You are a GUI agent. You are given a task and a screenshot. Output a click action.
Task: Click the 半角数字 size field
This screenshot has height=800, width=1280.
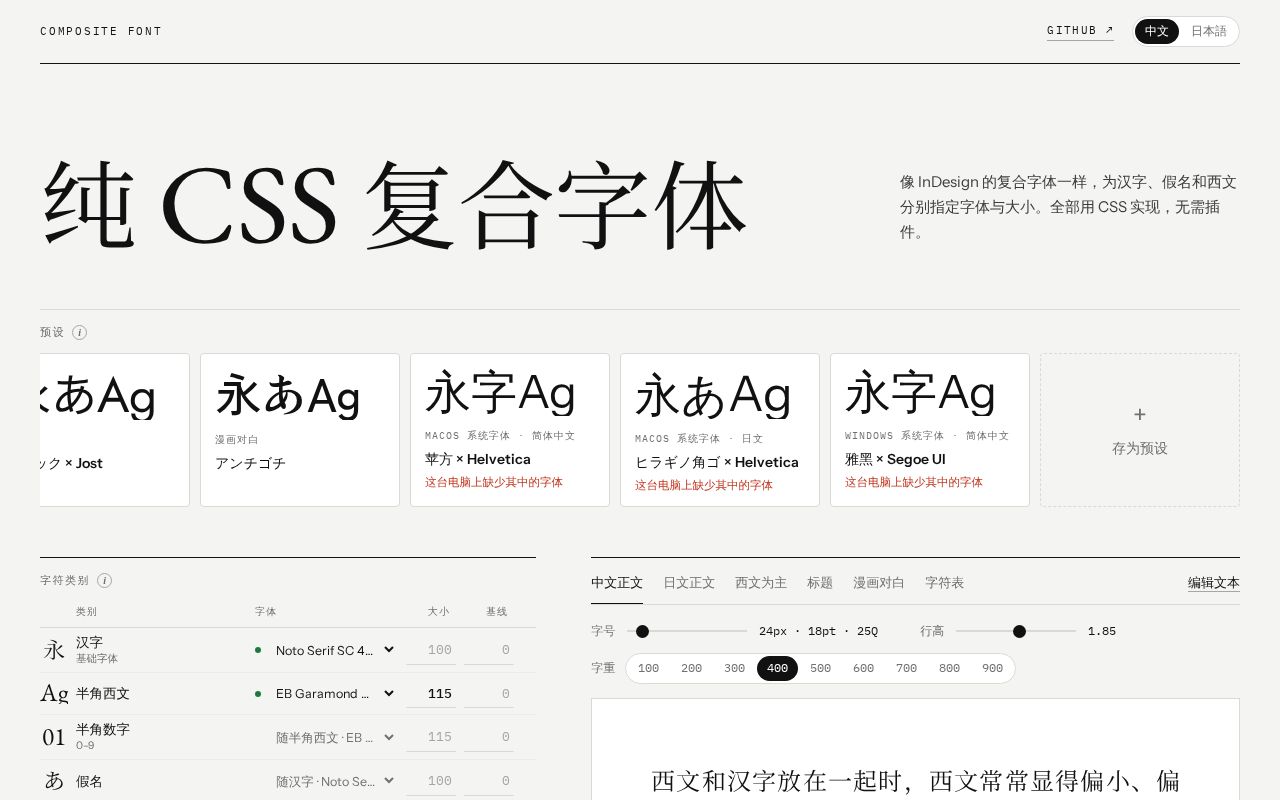click(x=431, y=737)
